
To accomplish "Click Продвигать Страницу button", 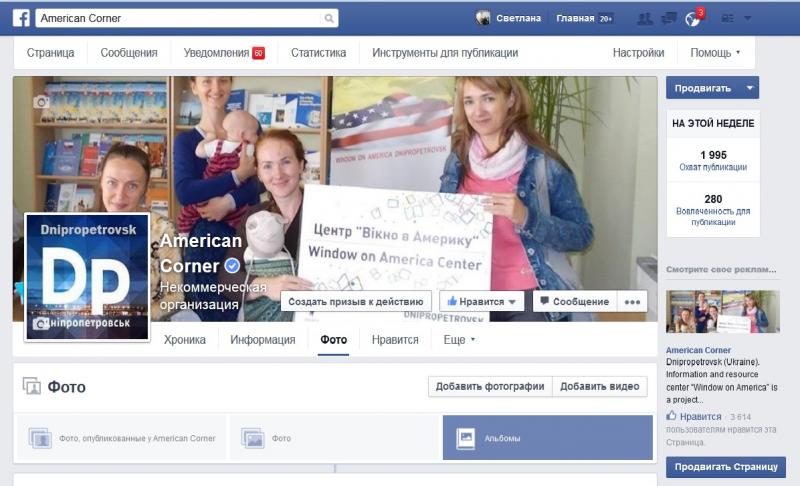I will click(x=726, y=467).
